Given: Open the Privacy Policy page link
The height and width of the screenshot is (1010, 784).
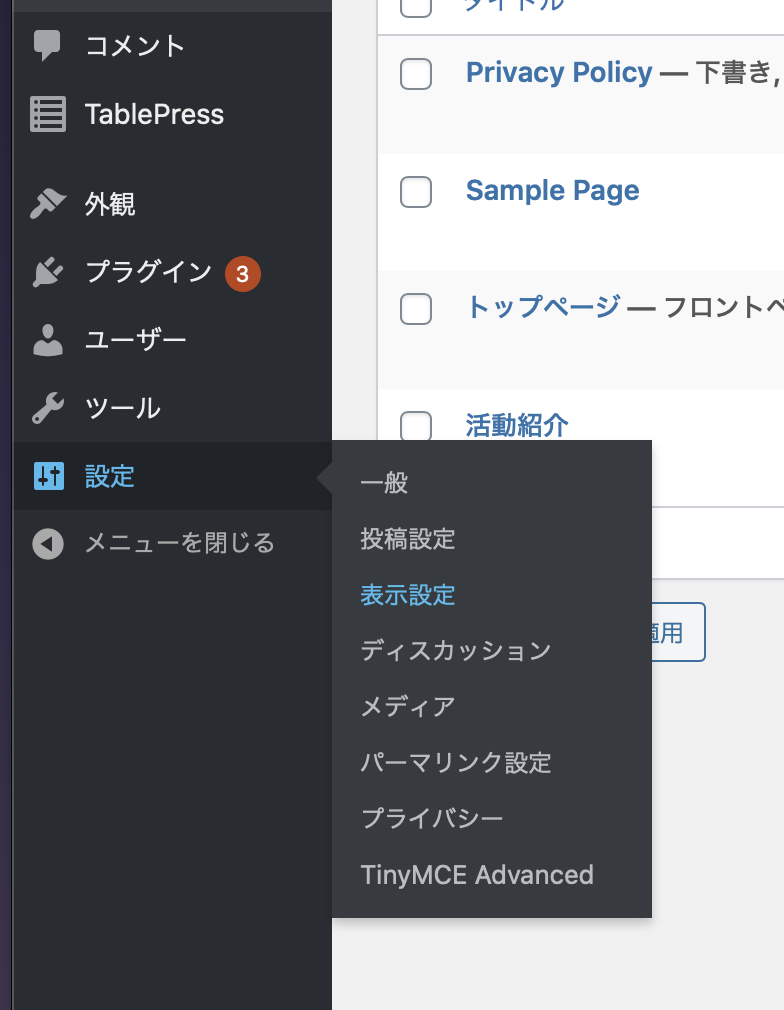Looking at the screenshot, I should coord(559,72).
